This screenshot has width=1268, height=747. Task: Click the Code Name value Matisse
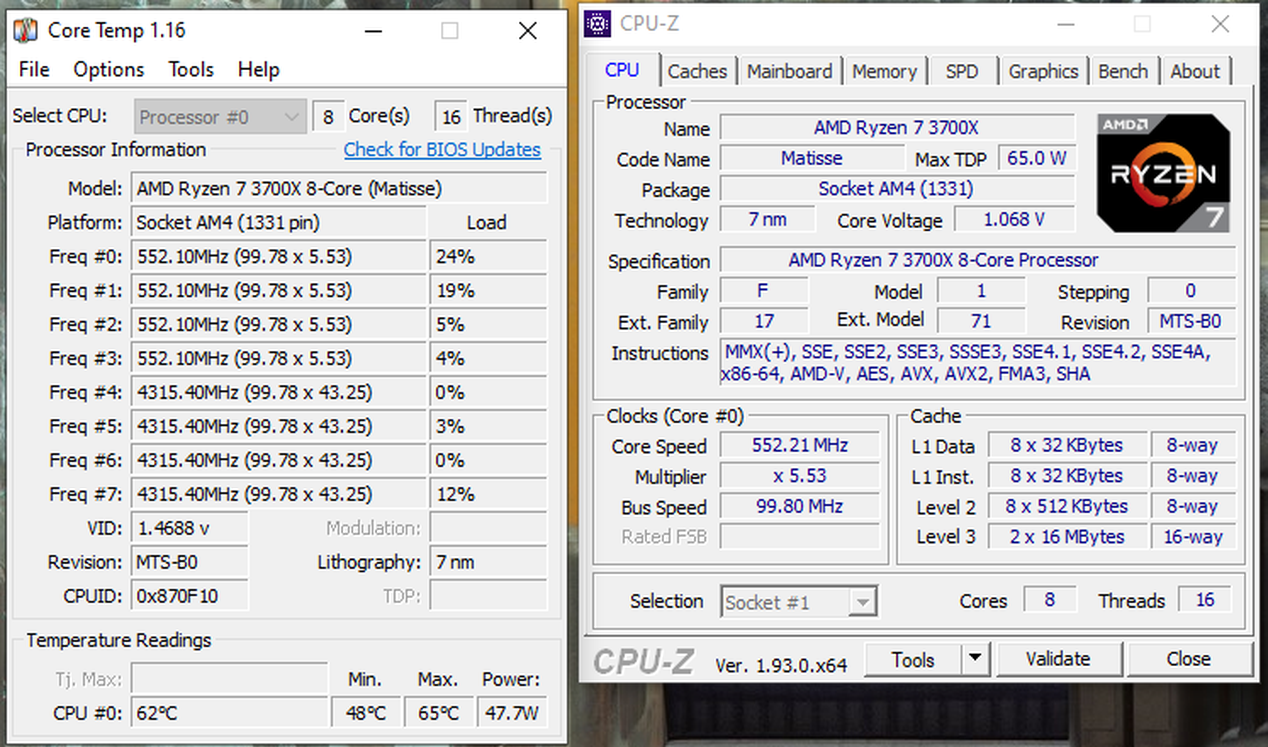(811, 158)
